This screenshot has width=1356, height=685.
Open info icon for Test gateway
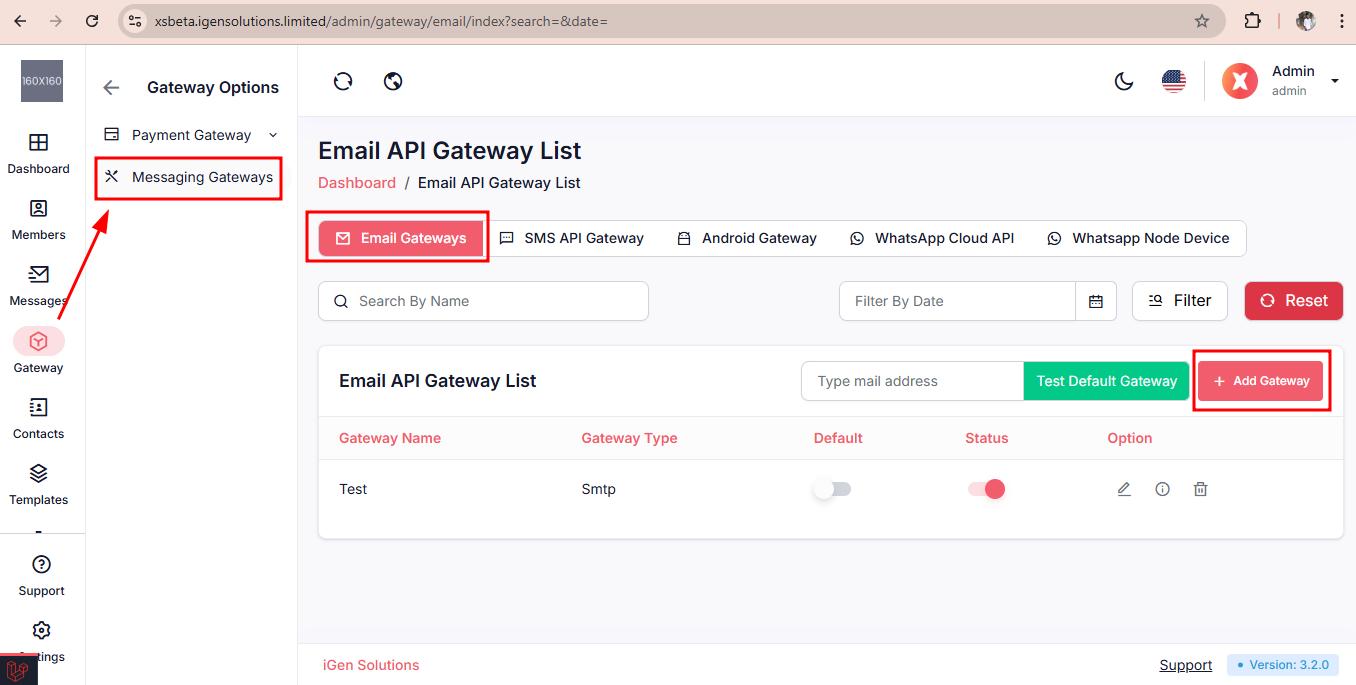(1162, 489)
